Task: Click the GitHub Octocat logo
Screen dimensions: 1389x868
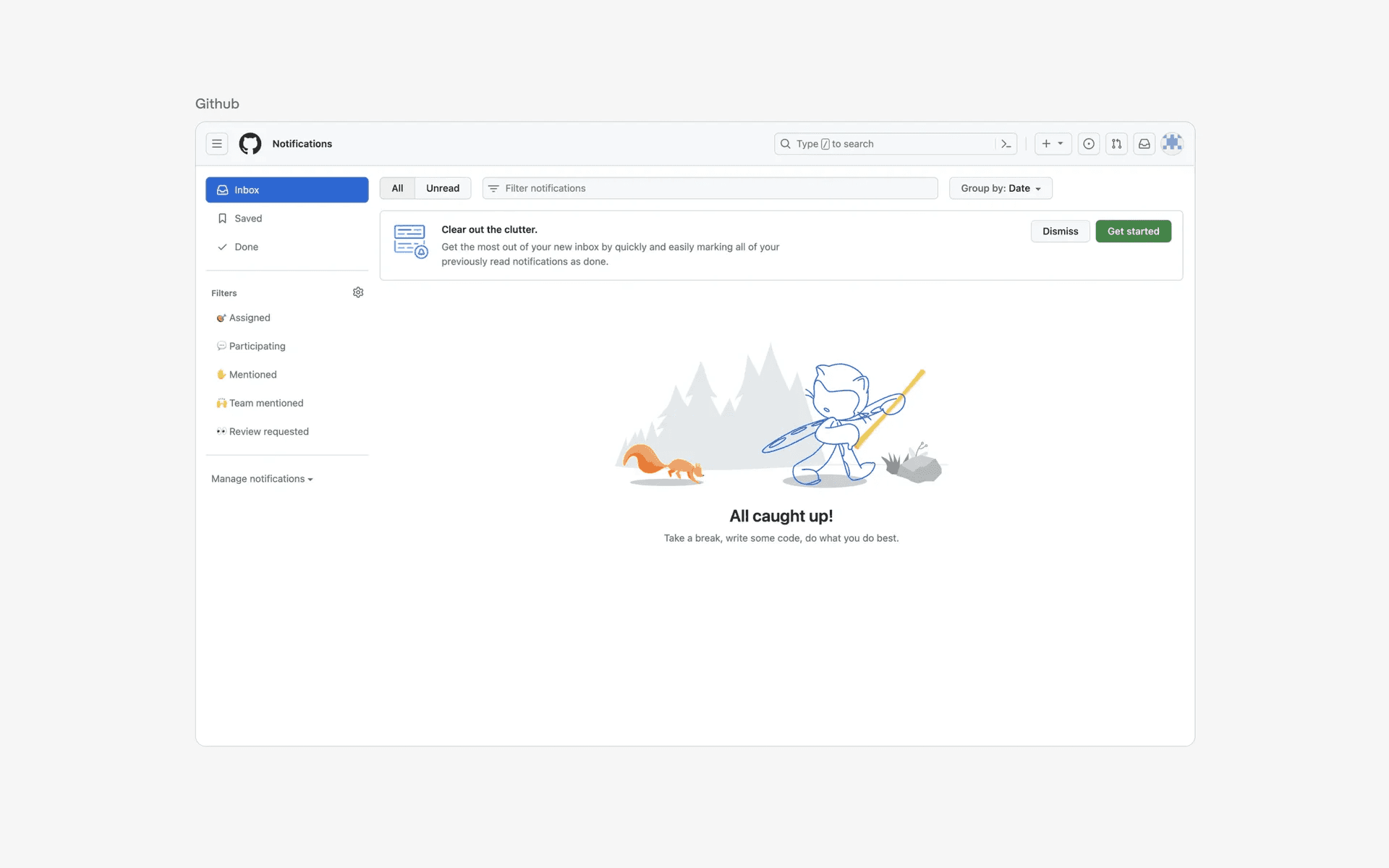Action: (250, 144)
